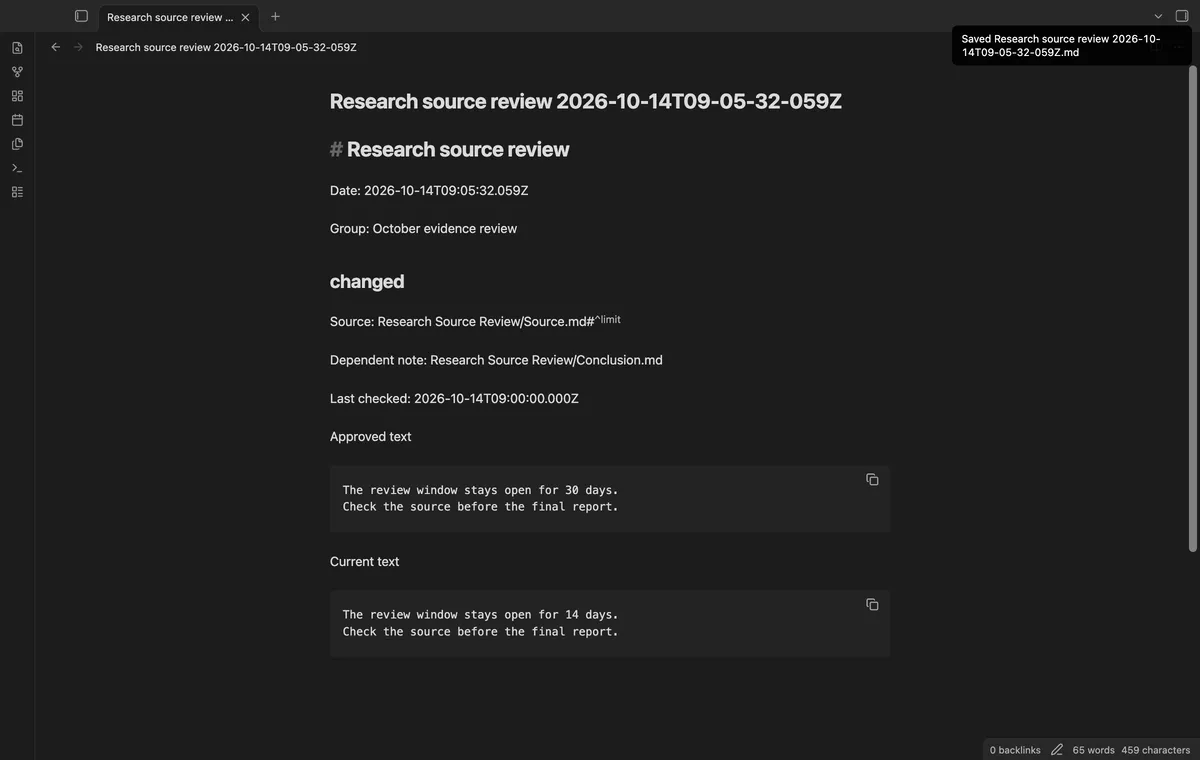This screenshot has width=1200, height=760.
Task: Click the Last checked timestamp line
Action: pyautogui.click(x=454, y=398)
